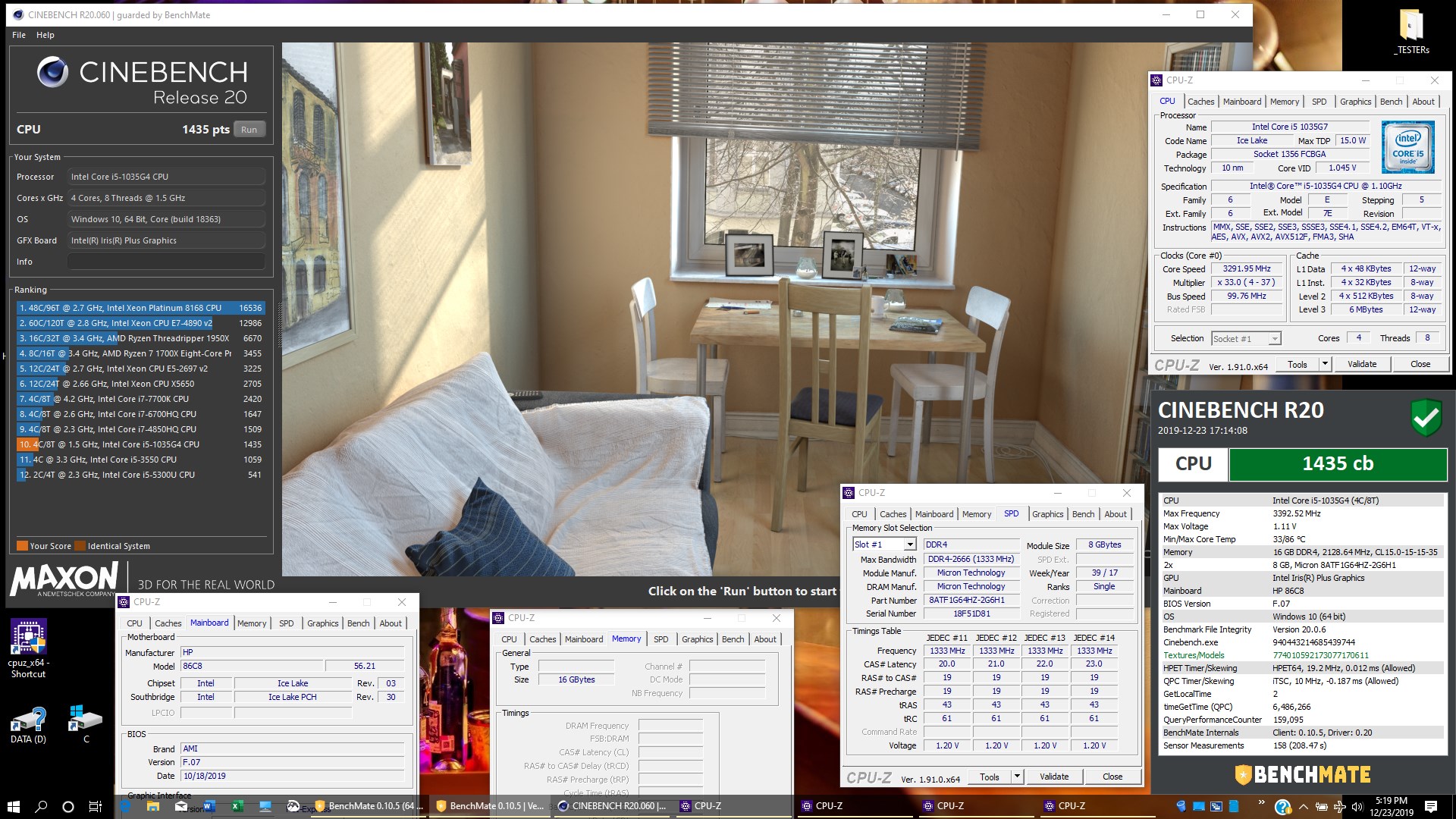The width and height of the screenshot is (1456, 819).
Task: Click the Run button for CPU test
Action: tap(249, 130)
